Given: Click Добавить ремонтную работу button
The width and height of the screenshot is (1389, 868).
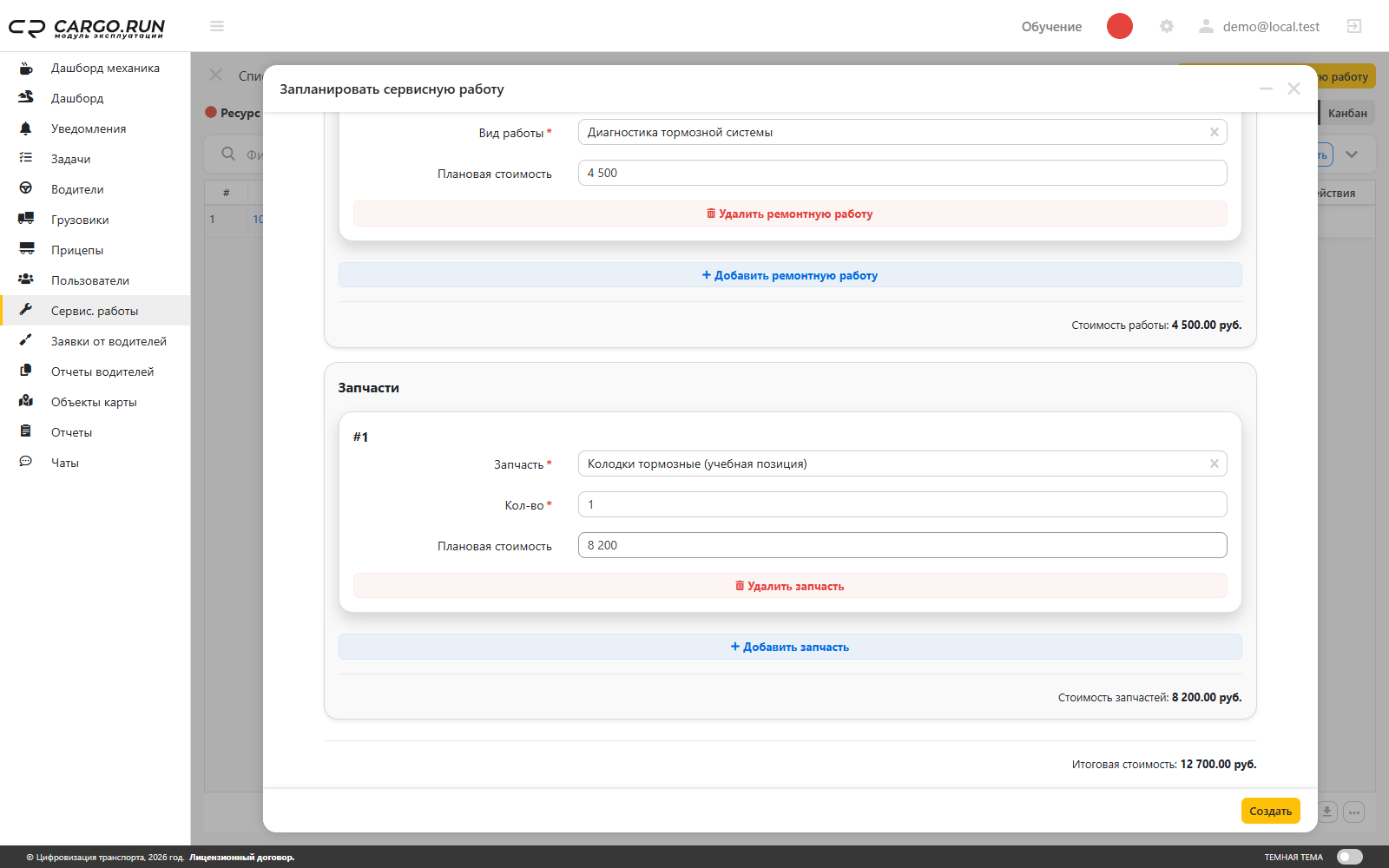Looking at the screenshot, I should [790, 275].
